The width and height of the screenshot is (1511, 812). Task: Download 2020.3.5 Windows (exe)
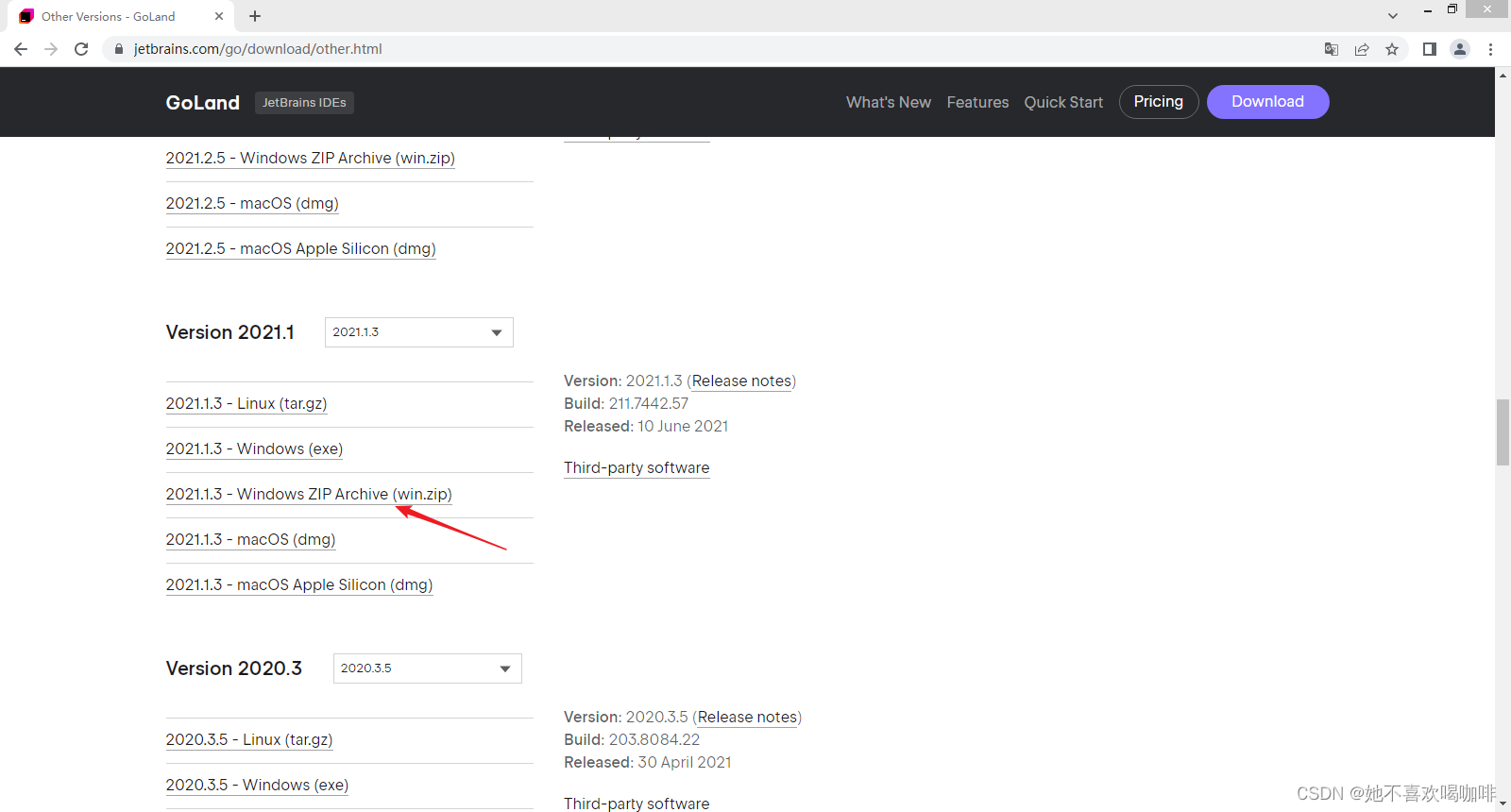pyautogui.click(x=257, y=786)
